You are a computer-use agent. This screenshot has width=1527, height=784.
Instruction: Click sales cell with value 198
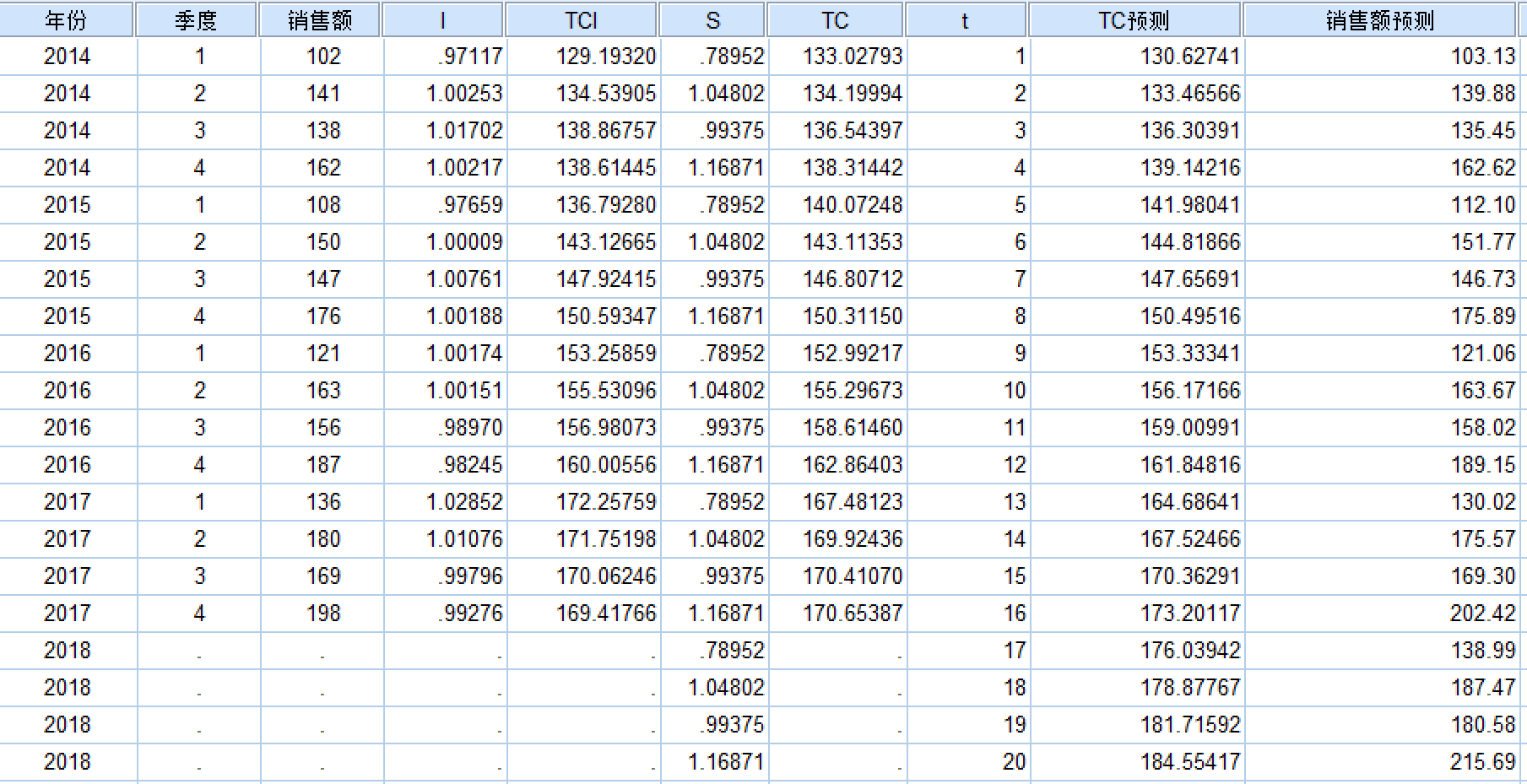tap(322, 614)
